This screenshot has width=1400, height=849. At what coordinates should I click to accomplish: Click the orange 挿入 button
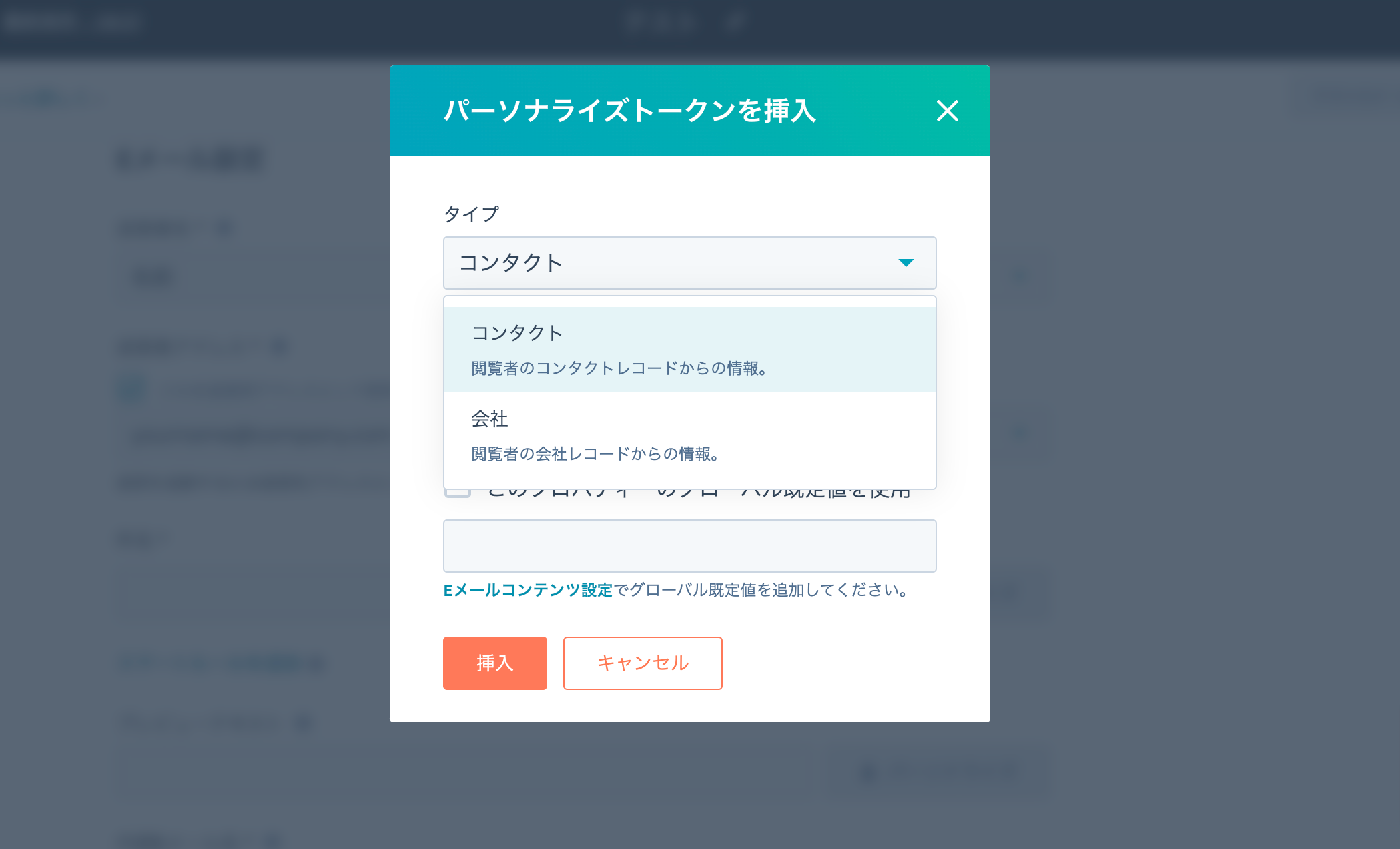(494, 663)
